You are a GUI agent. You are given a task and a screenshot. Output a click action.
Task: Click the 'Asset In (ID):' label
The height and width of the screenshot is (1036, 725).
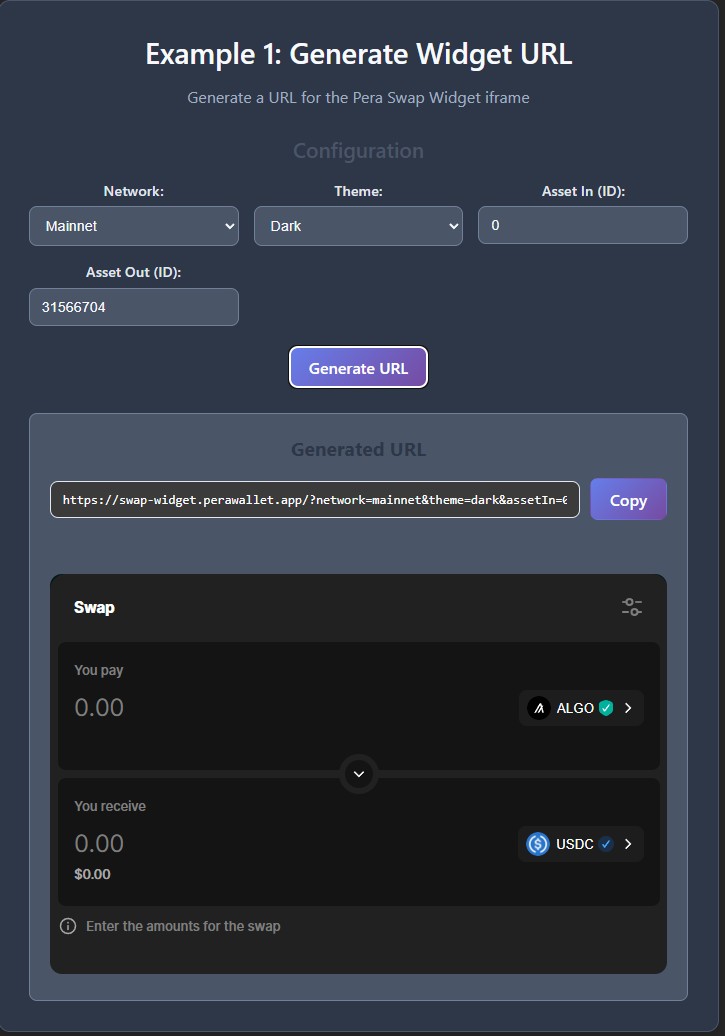pos(583,191)
